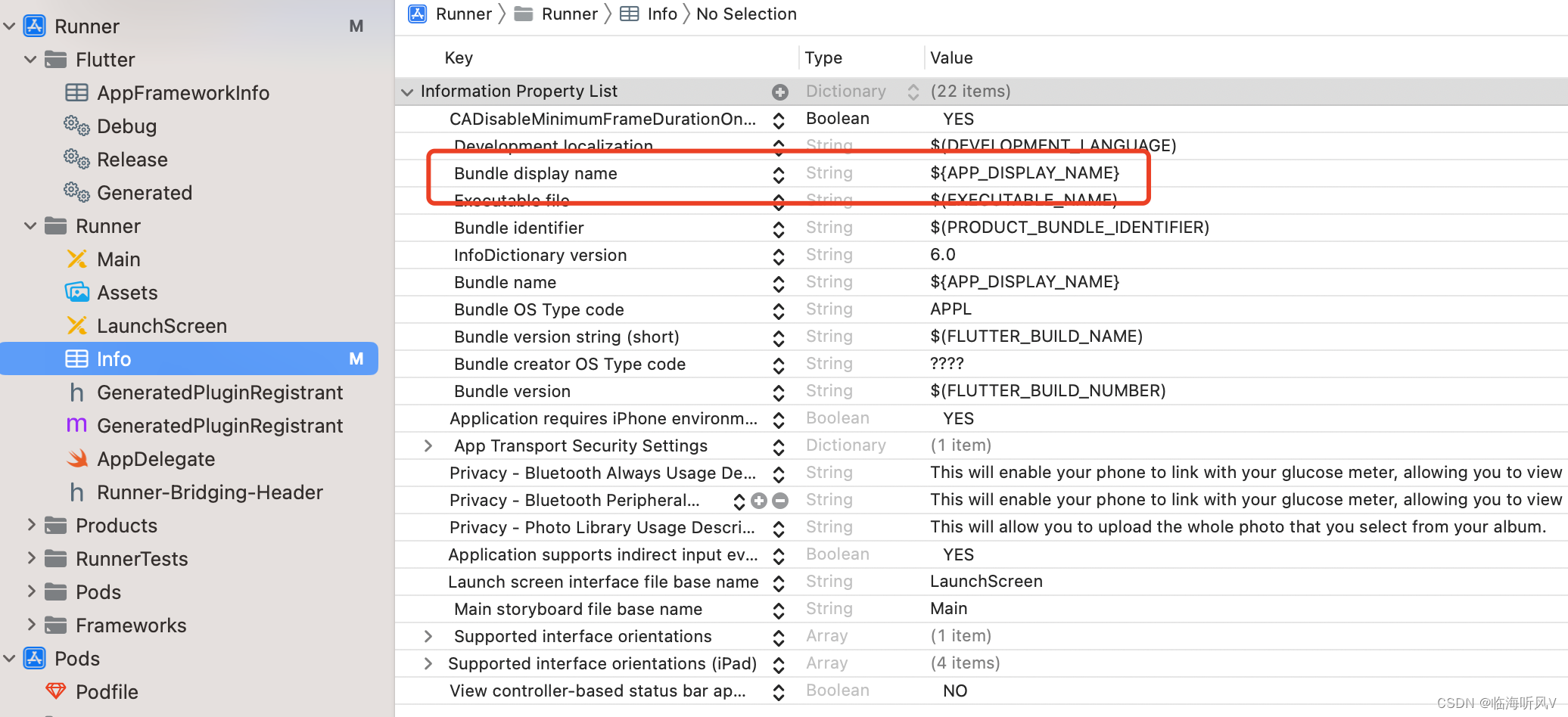Select the InfoDictionary version value 6.0
The width and height of the screenshot is (1568, 717).
(x=943, y=255)
